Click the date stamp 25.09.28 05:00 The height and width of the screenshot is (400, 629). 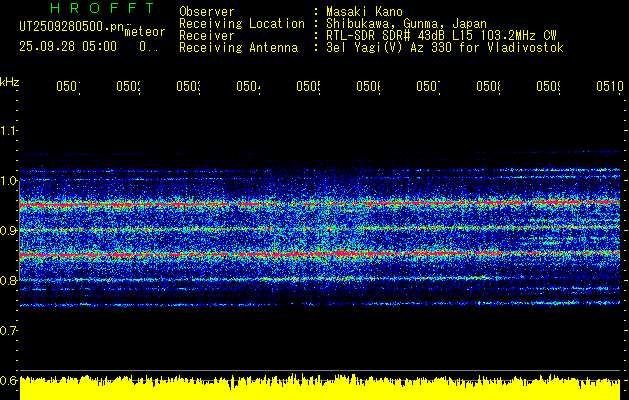click(68, 47)
